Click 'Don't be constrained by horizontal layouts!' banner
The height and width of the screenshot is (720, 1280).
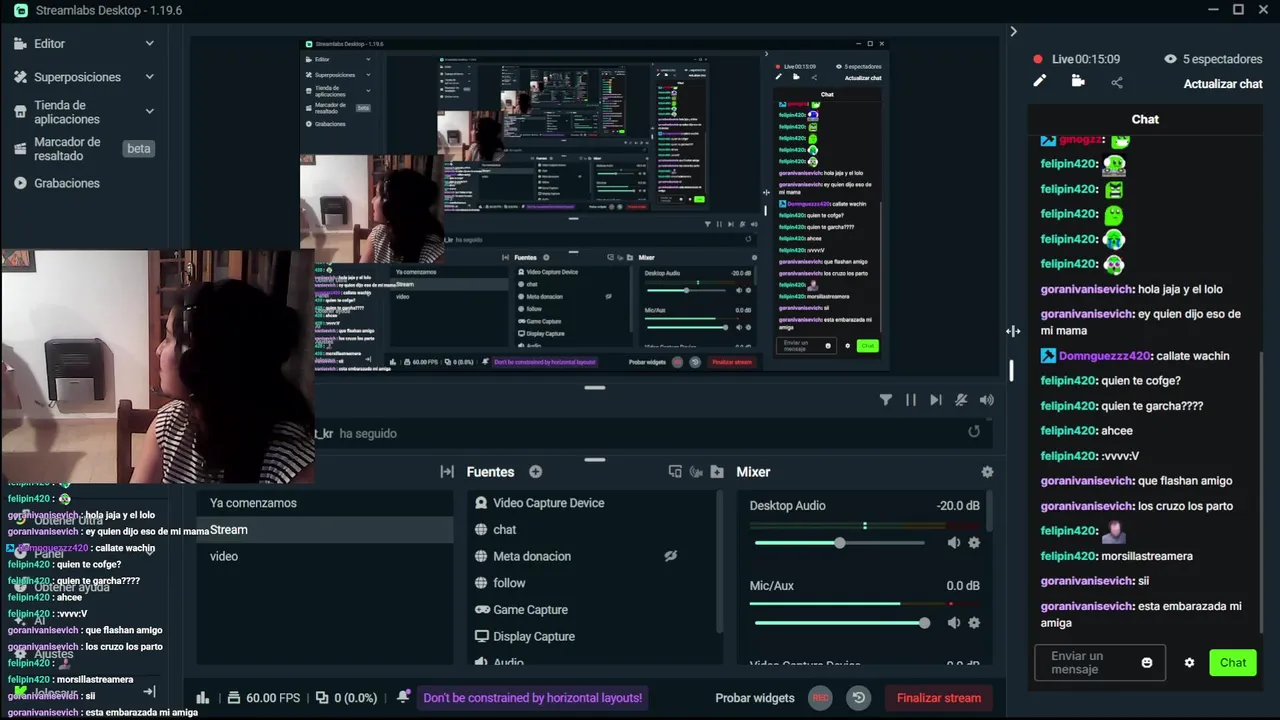pos(533,698)
